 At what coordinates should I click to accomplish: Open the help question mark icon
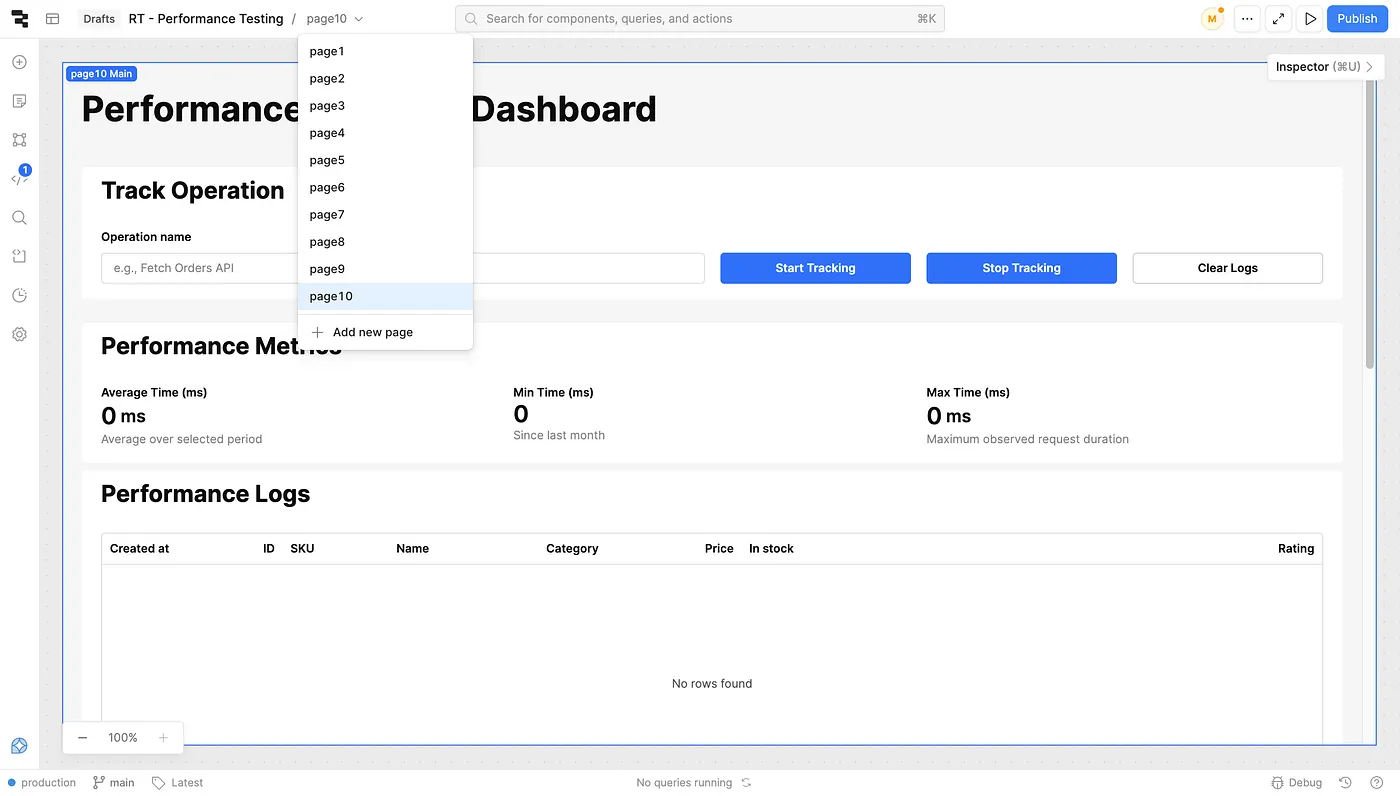[x=1377, y=783]
